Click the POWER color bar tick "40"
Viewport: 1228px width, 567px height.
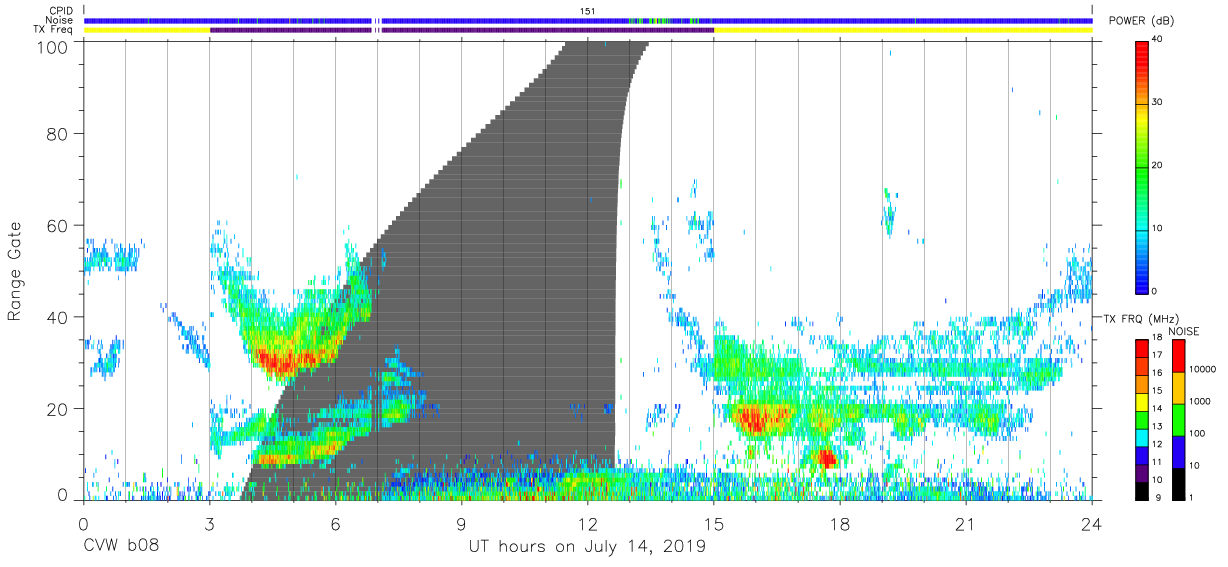click(1158, 40)
